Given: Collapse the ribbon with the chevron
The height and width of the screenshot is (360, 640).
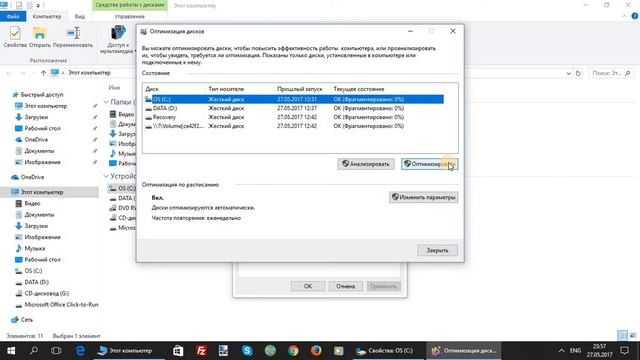Looking at the screenshot, I should 624,16.
